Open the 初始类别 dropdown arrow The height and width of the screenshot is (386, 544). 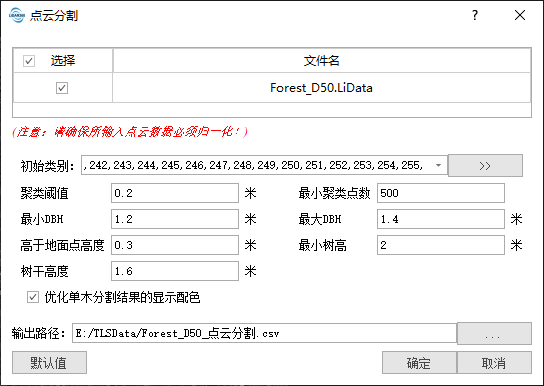tap(438, 165)
